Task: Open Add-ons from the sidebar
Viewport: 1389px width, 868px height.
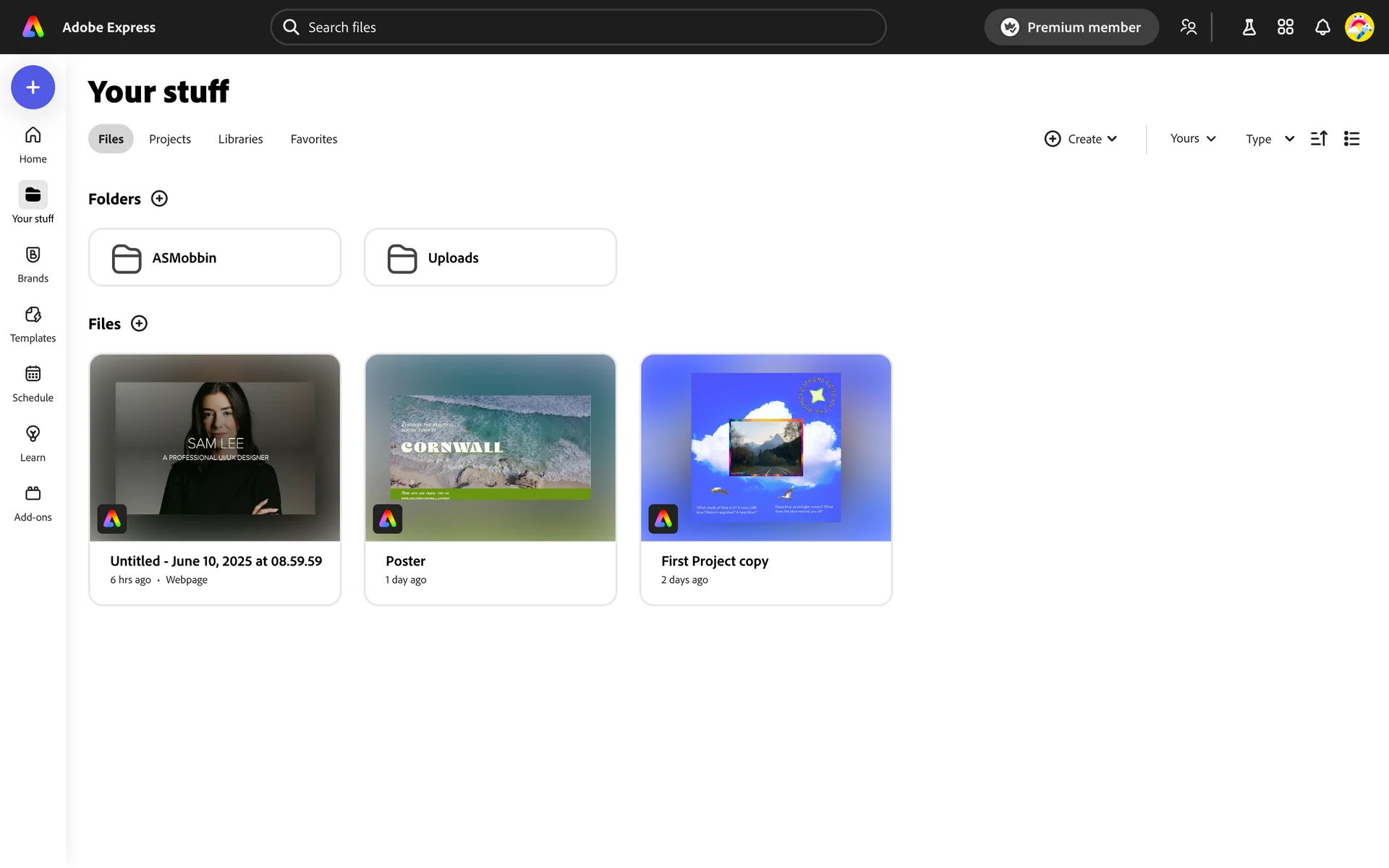Action: [33, 503]
